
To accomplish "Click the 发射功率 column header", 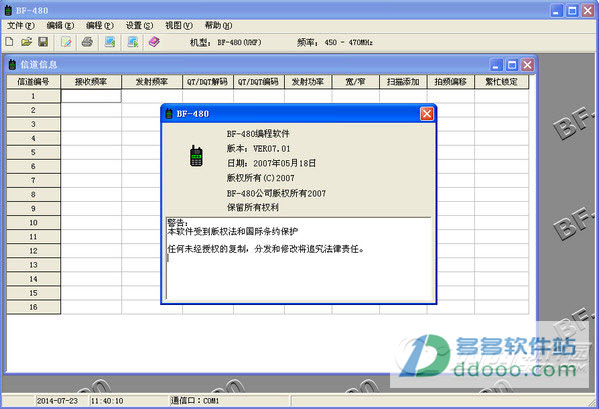I will [x=308, y=82].
